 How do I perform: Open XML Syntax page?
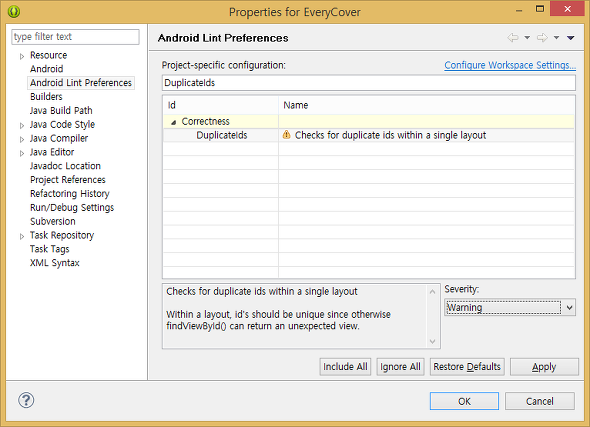tap(55, 263)
